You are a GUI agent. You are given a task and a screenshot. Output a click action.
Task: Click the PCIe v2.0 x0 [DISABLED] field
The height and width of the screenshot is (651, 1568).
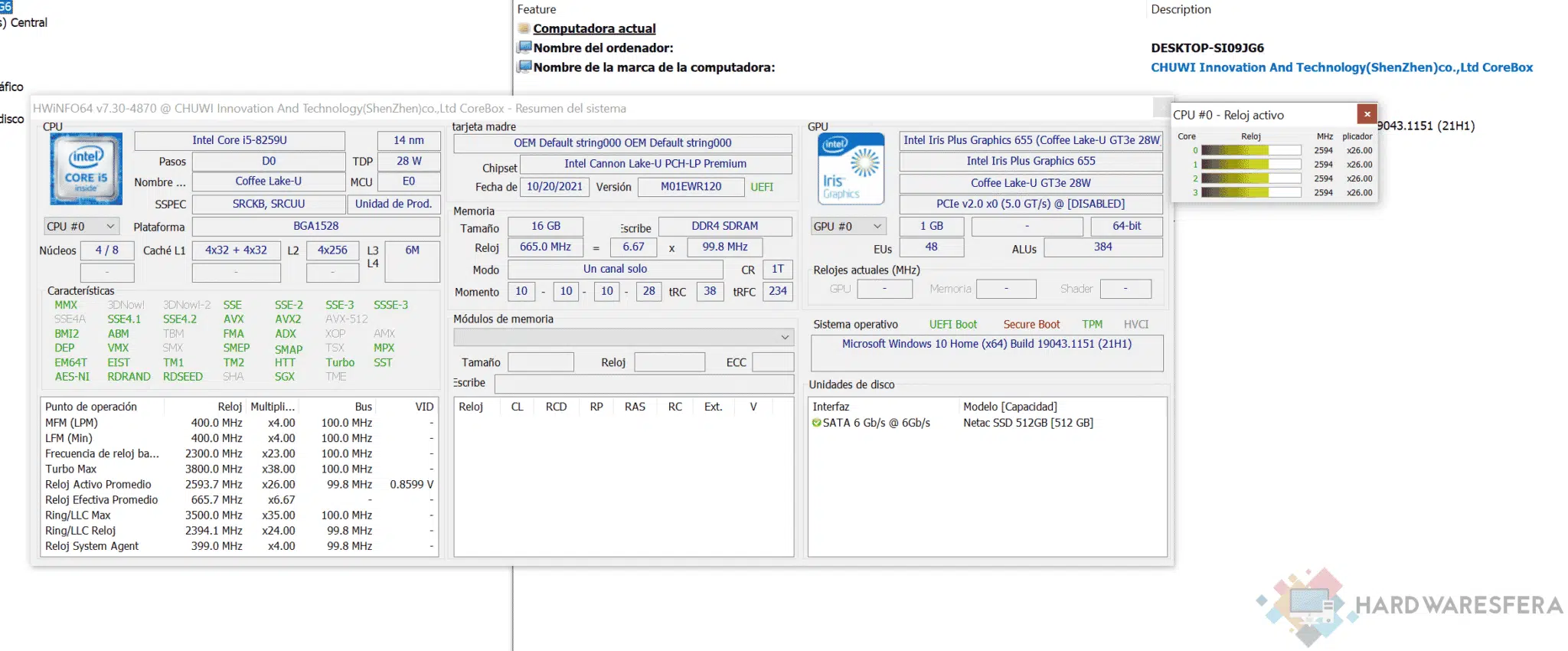(1031, 204)
